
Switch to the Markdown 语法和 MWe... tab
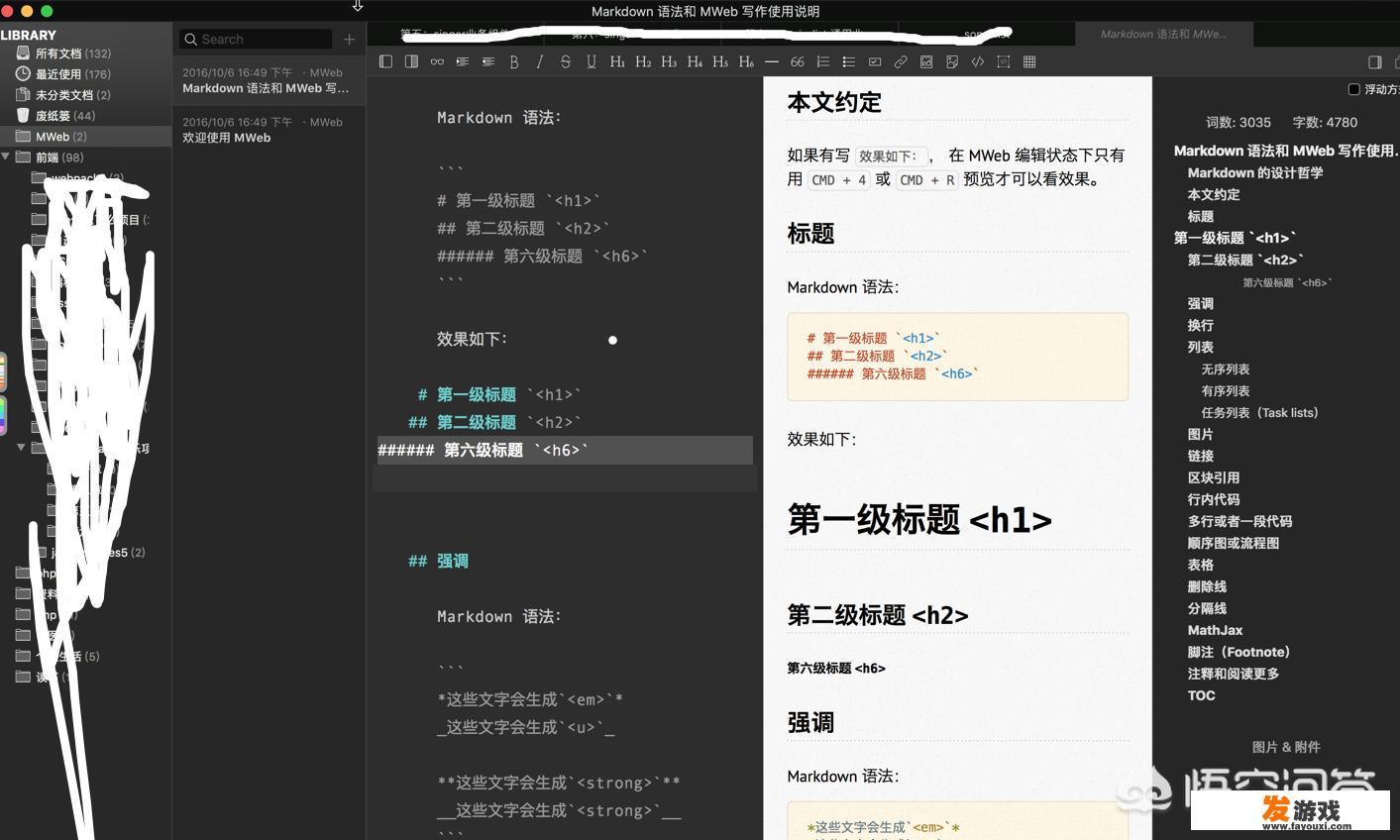1163,34
